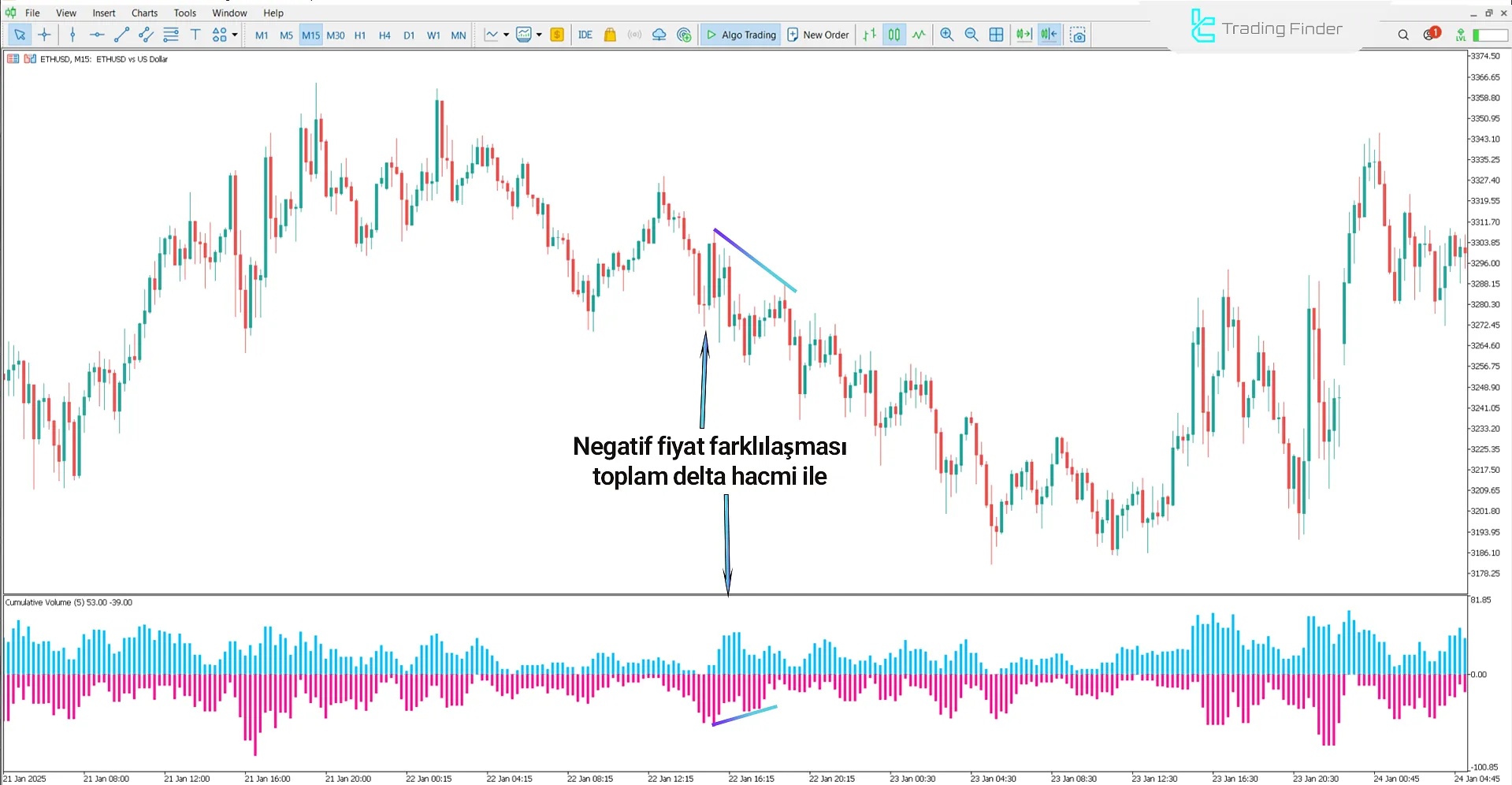Screen dimensions: 1512x785
Task: Switch to the H4 timeframe
Action: coord(385,35)
